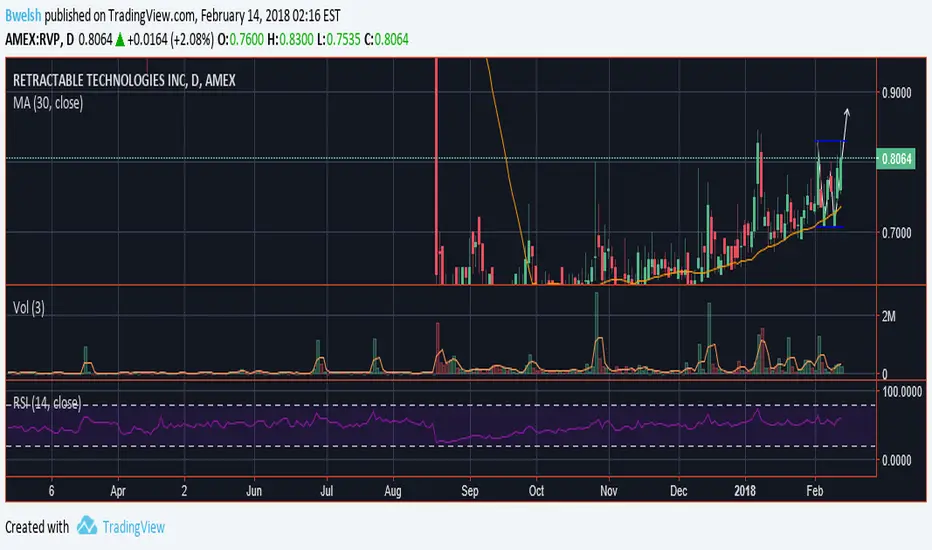The image size is (932, 550).
Task: Select the Feb label on time axis
Action: tap(815, 491)
